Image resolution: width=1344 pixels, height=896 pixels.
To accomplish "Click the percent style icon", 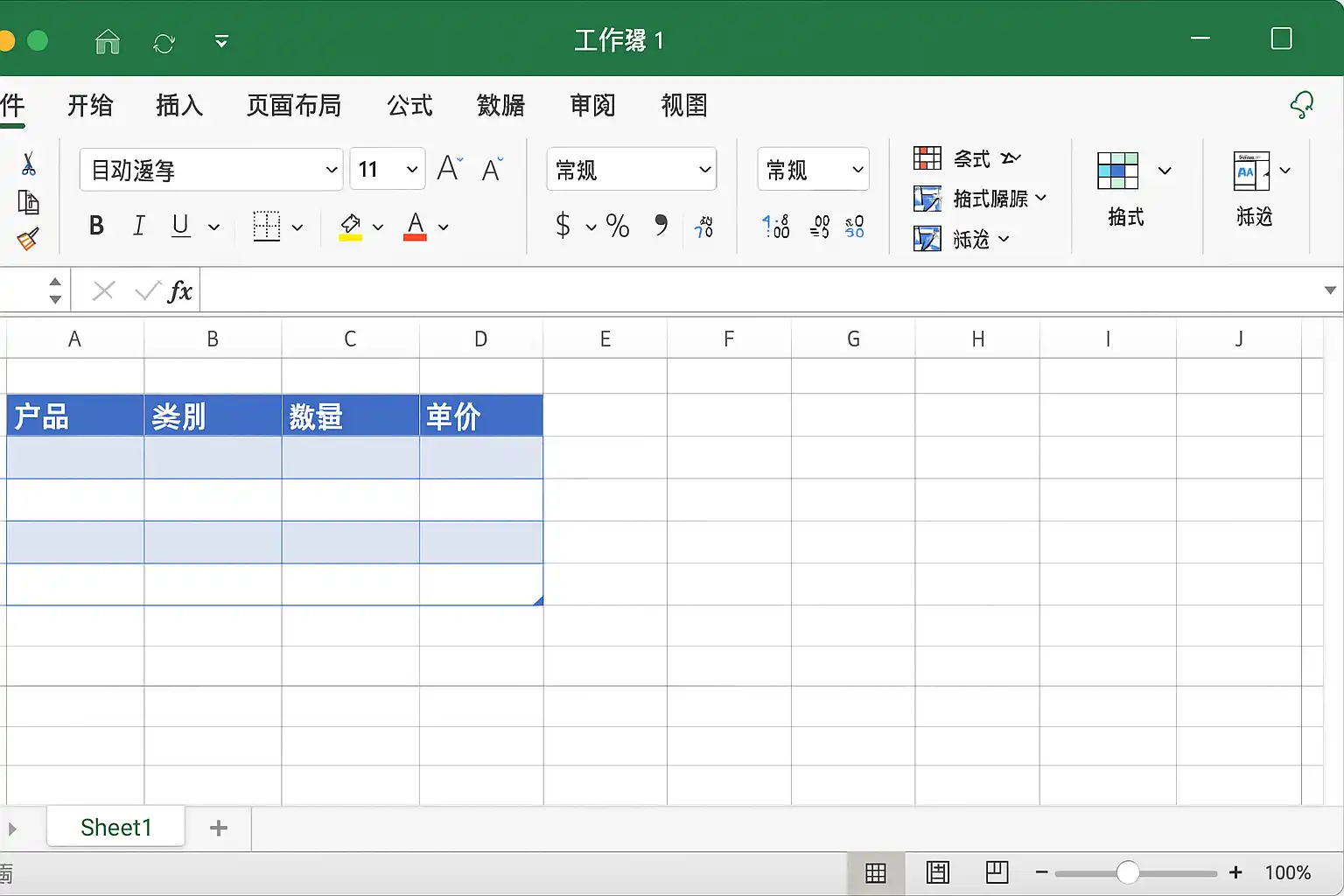I will tap(618, 226).
